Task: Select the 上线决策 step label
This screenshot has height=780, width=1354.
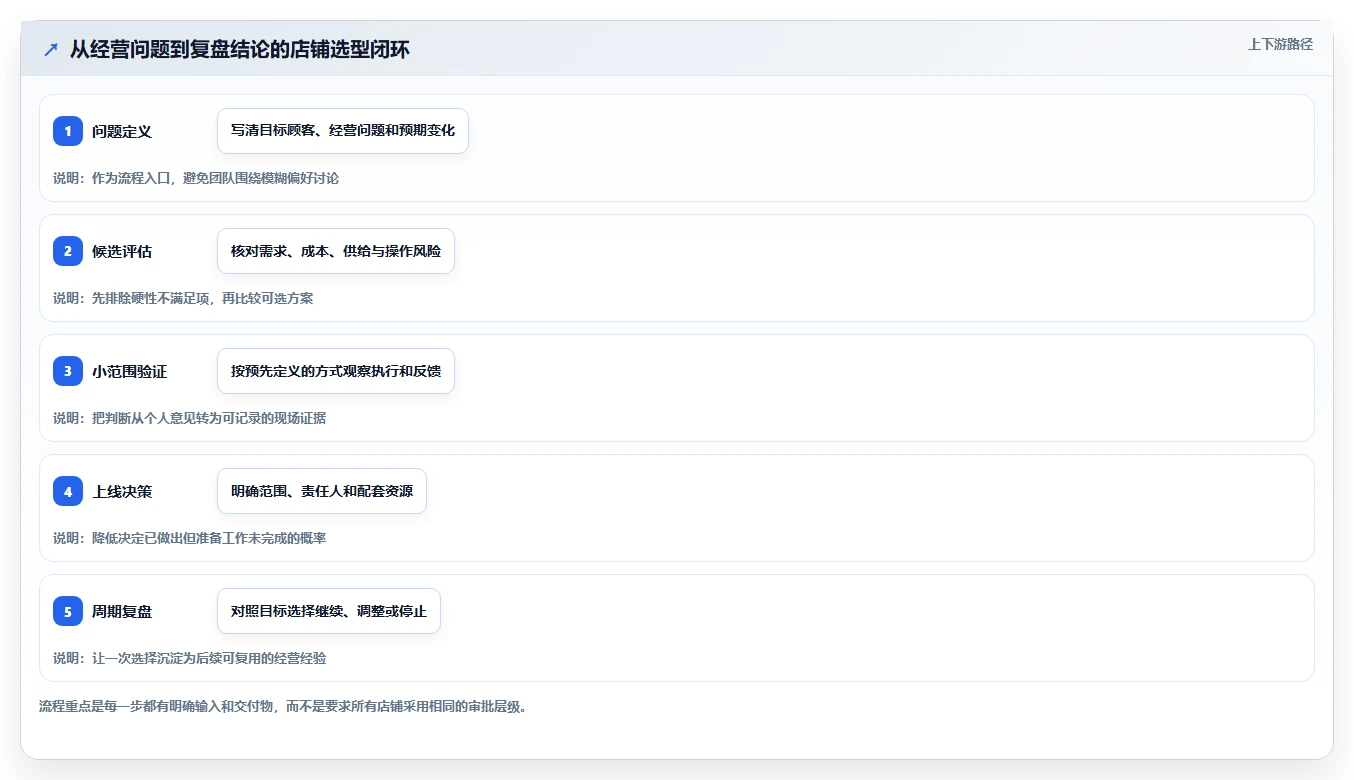Action: [x=122, y=491]
